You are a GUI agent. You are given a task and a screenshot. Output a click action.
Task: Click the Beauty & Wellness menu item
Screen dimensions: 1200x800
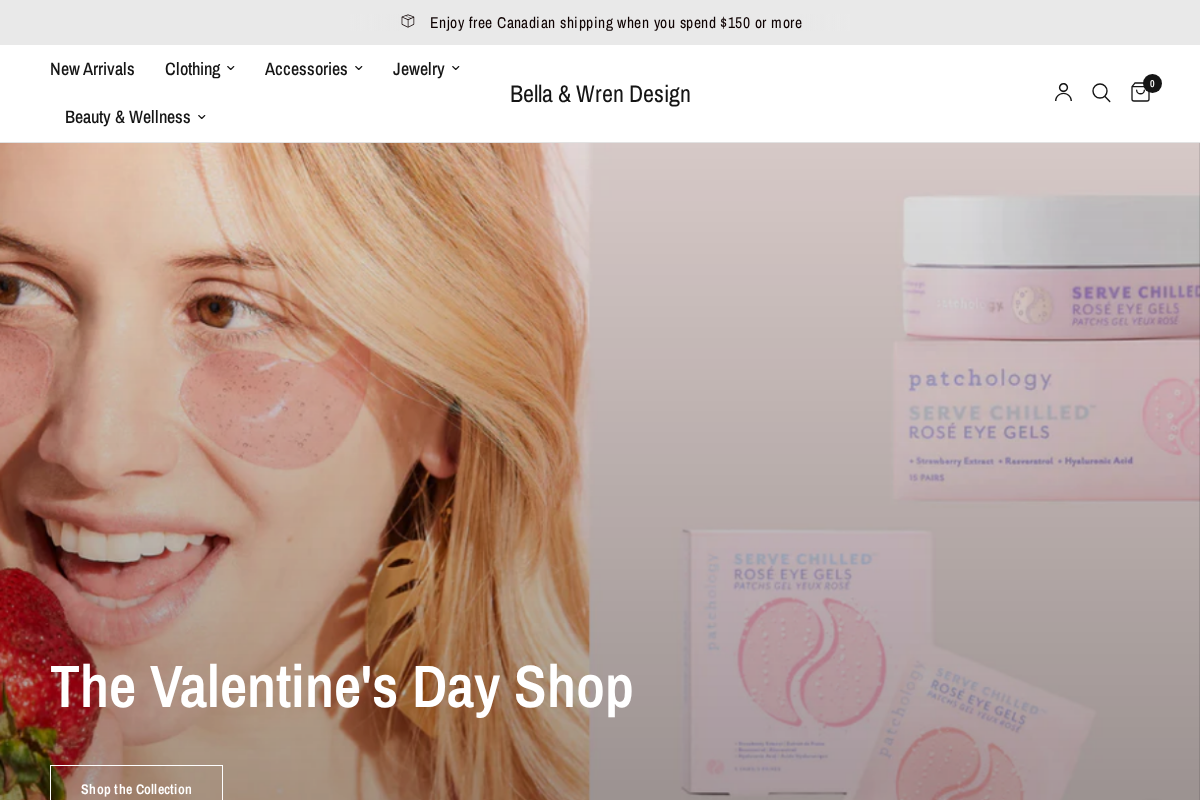pyautogui.click(x=128, y=117)
